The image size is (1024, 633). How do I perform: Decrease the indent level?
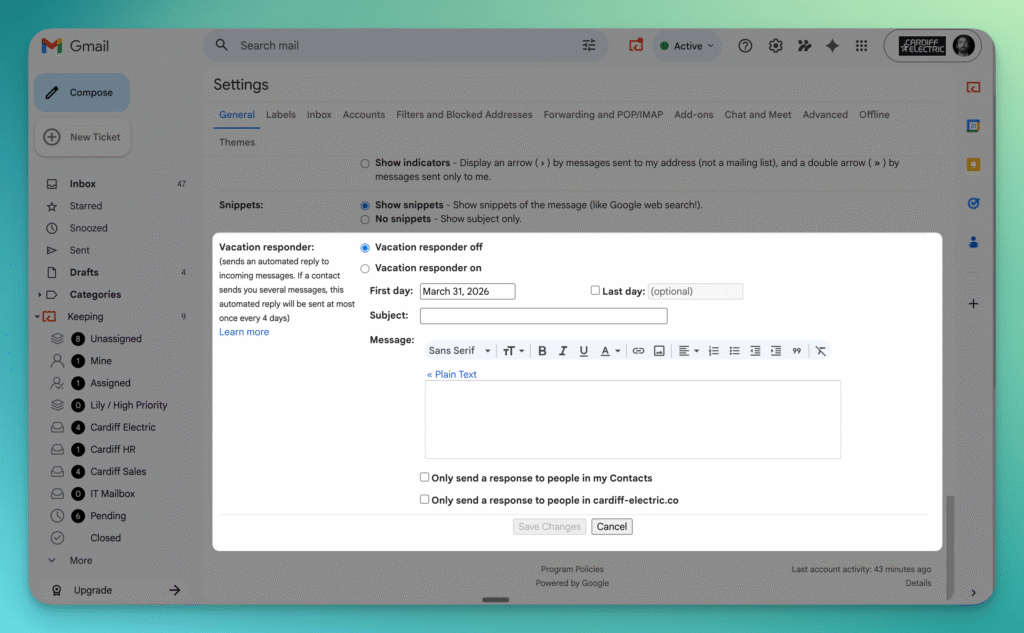click(755, 351)
